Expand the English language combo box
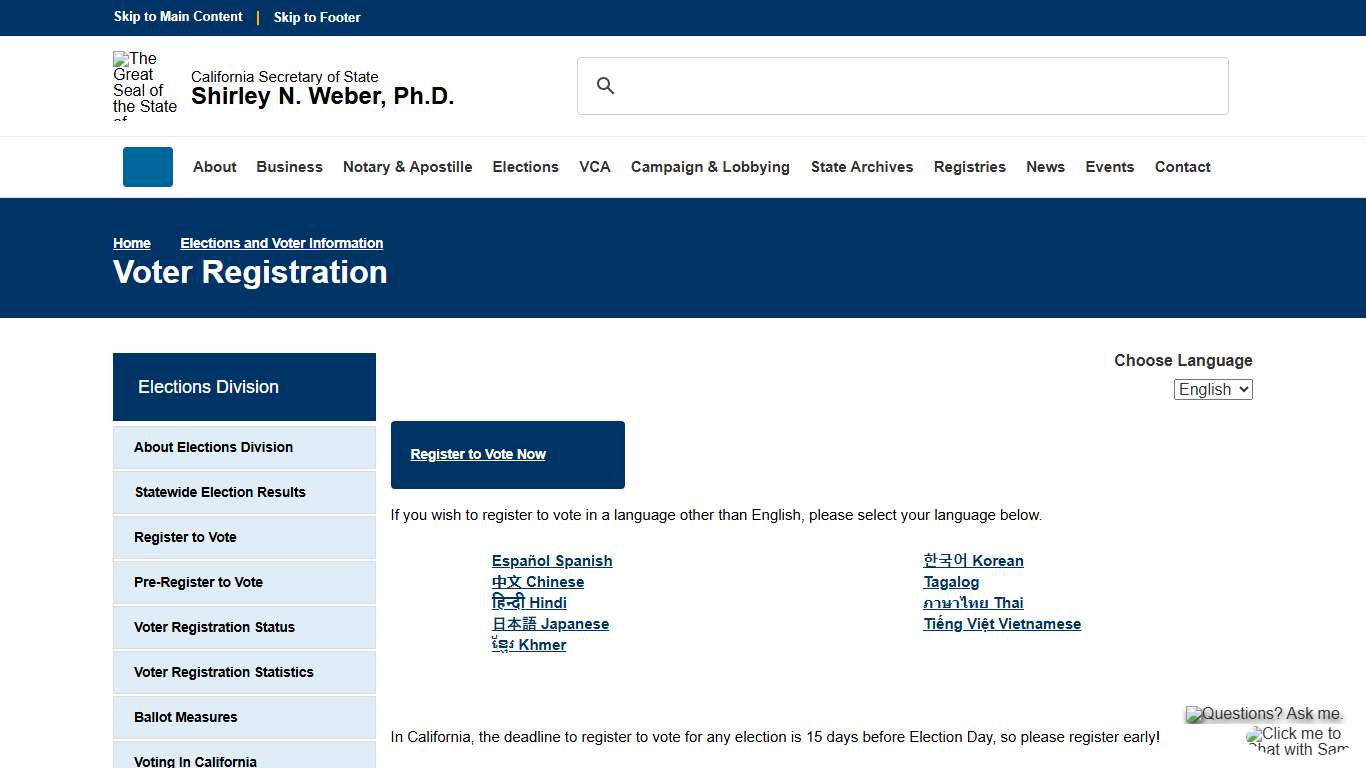 (1213, 389)
